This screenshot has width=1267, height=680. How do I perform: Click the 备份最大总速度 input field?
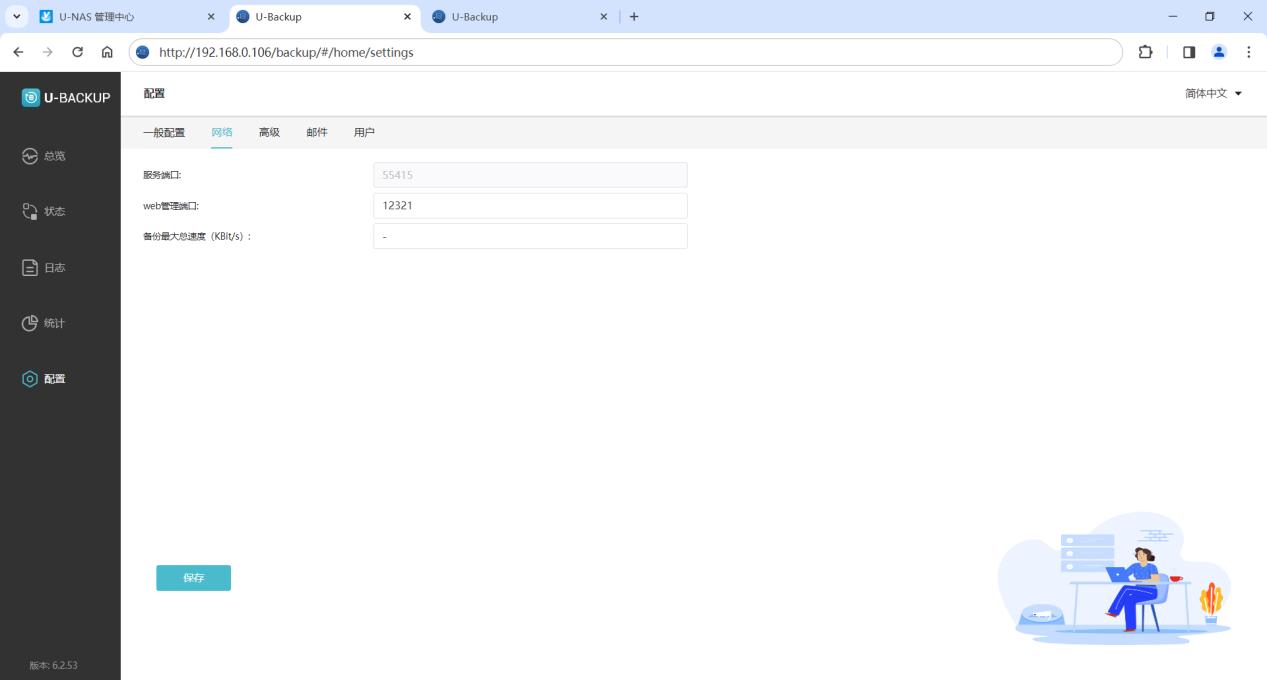pyautogui.click(x=530, y=236)
